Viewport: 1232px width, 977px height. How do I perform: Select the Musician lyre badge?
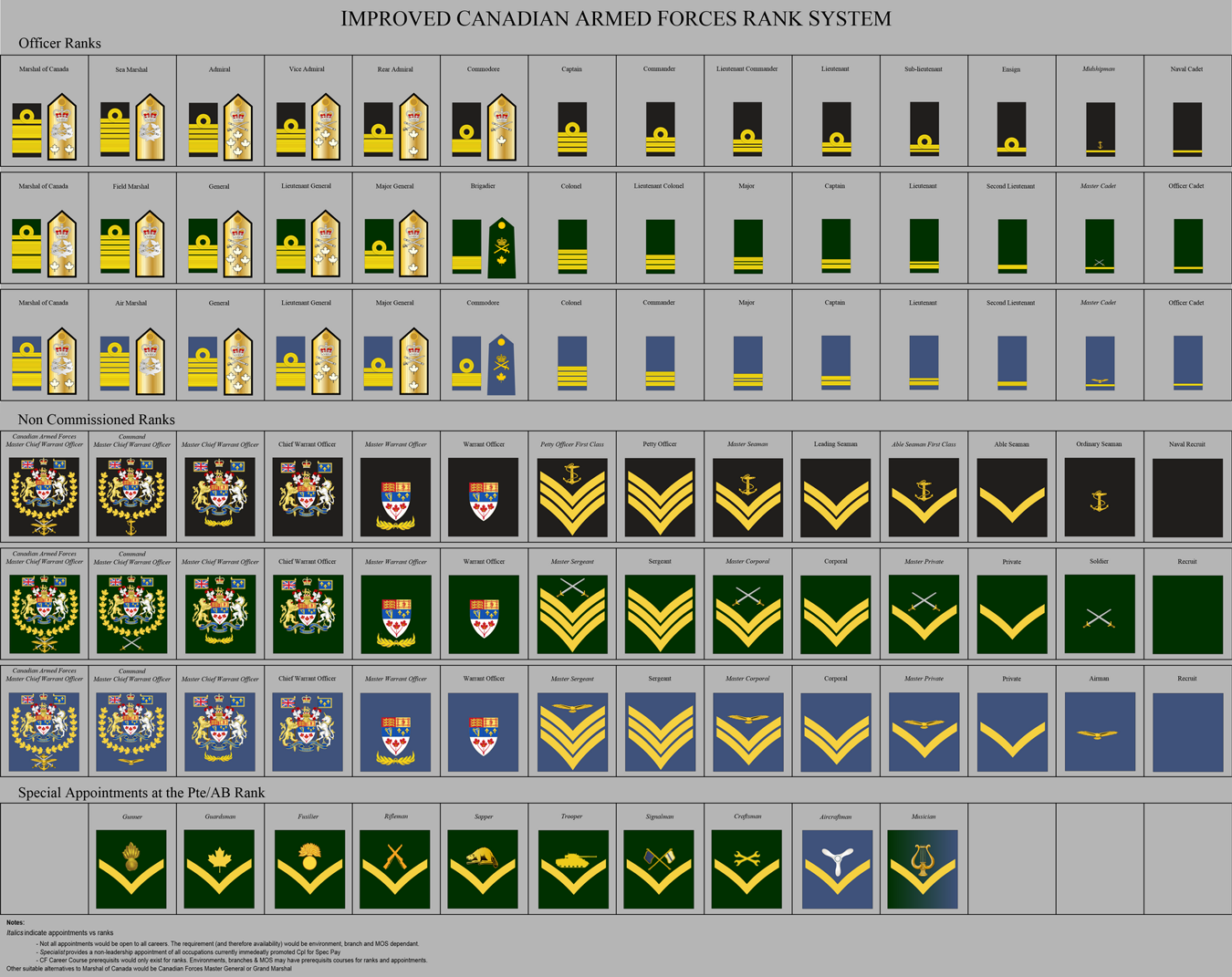point(924,869)
